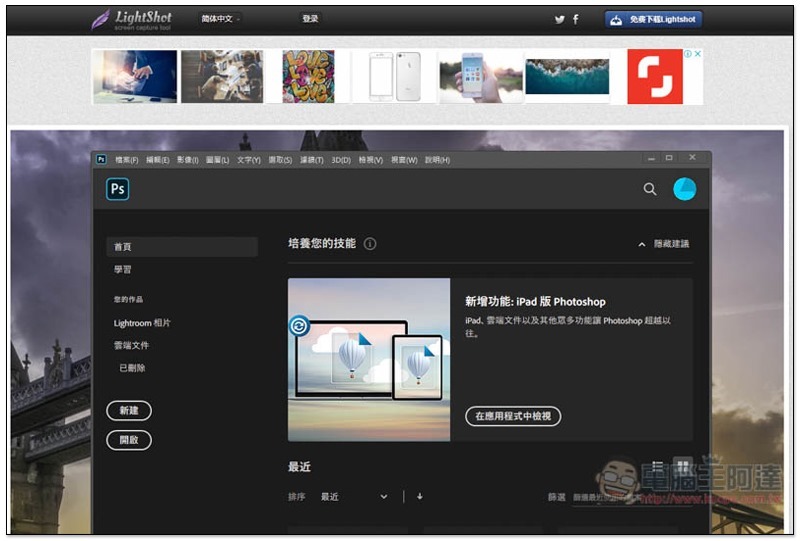
Task: Open the 3D(D) menu
Action: (341, 160)
